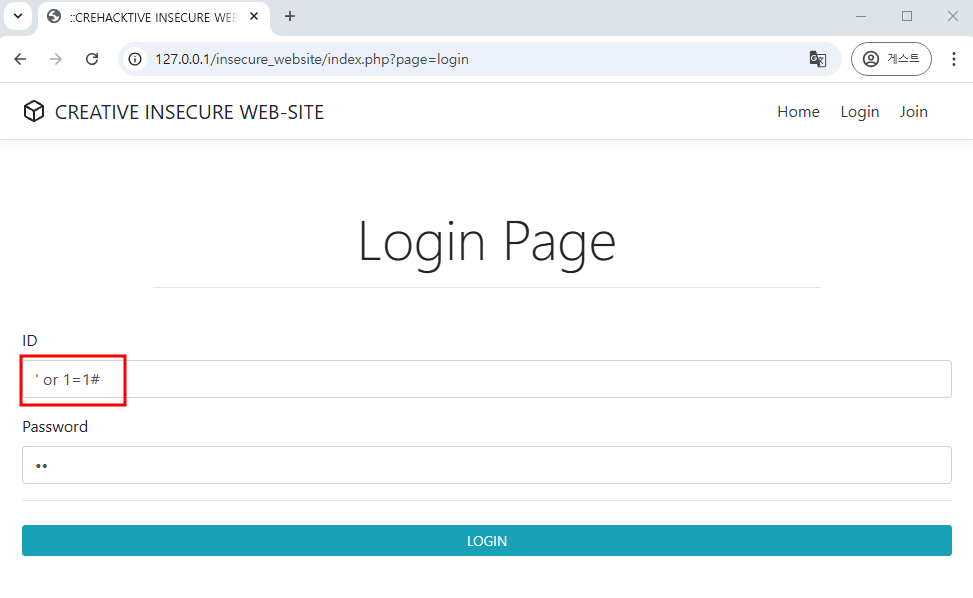
Task: Close the CREHACKTIVE INSECURE tab
Action: tap(254, 17)
